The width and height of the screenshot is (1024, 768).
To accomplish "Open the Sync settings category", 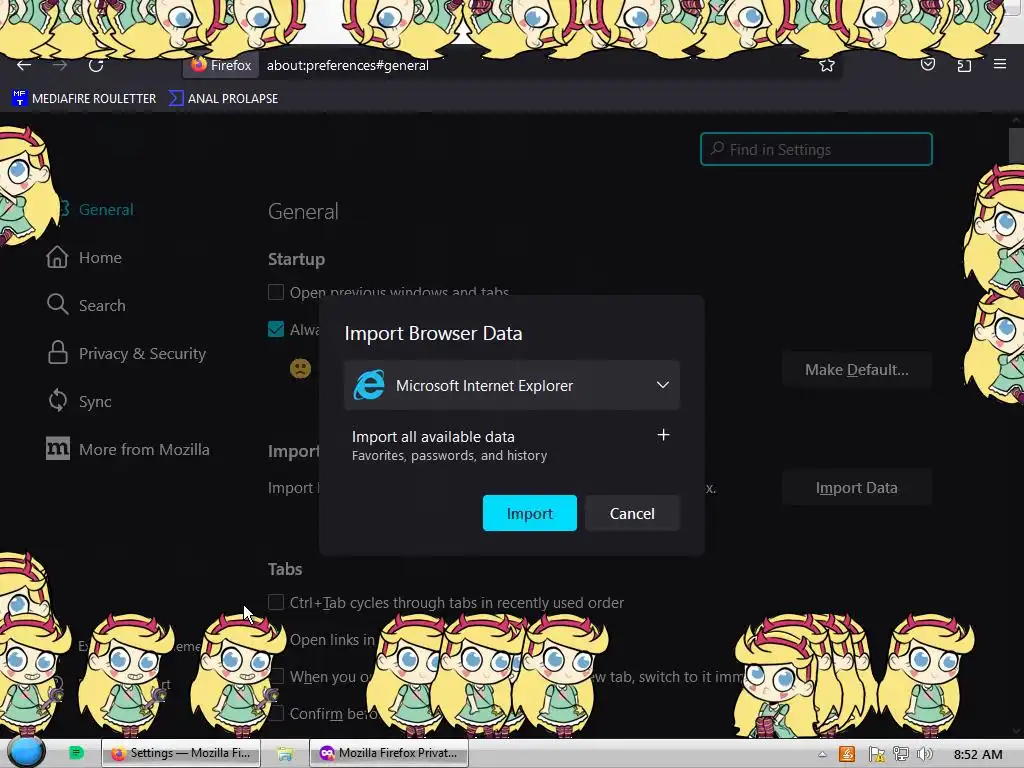I will pos(80,401).
